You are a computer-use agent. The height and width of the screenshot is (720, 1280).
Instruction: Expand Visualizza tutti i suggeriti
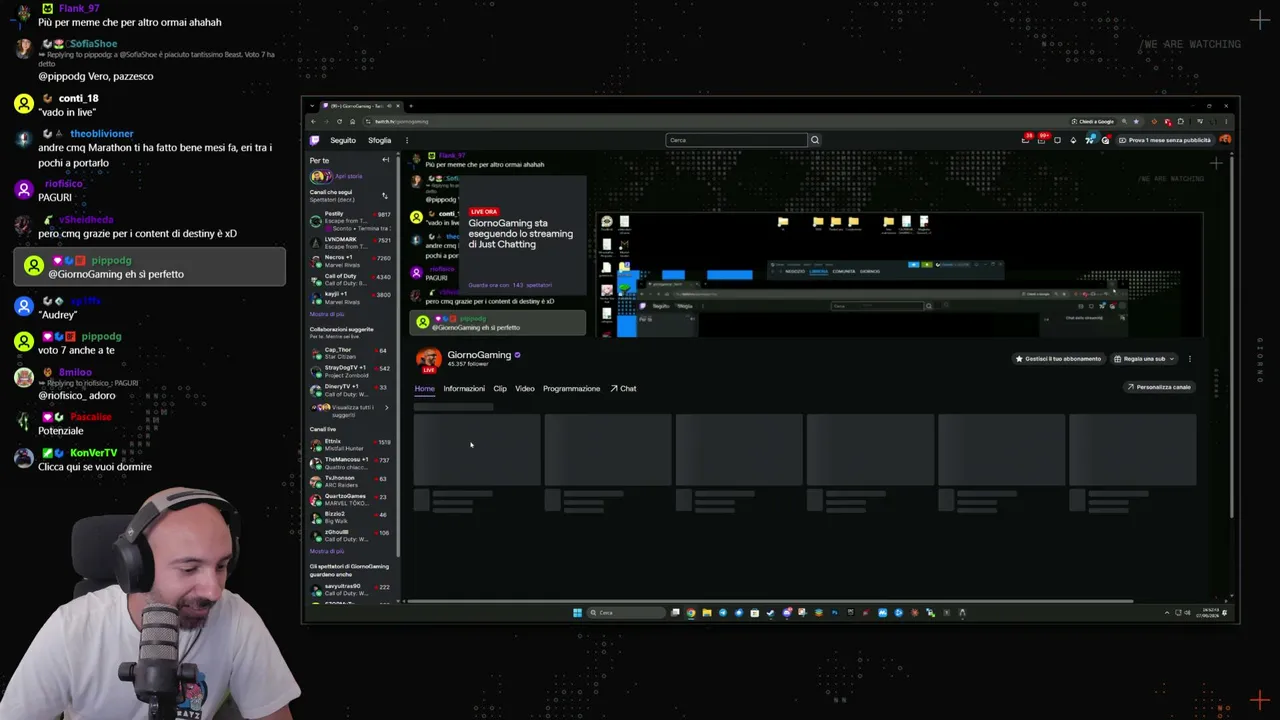point(349,411)
